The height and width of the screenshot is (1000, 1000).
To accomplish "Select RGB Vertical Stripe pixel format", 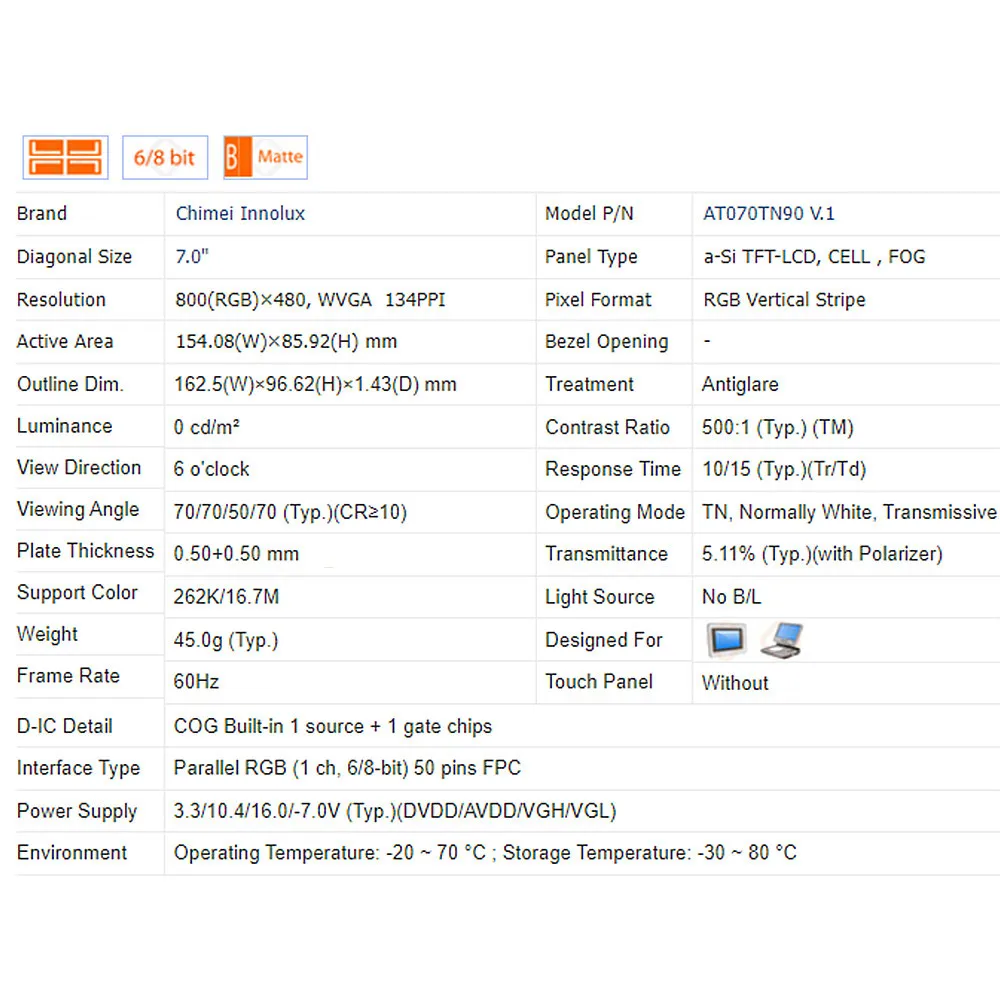I will pyautogui.click(x=784, y=300).
